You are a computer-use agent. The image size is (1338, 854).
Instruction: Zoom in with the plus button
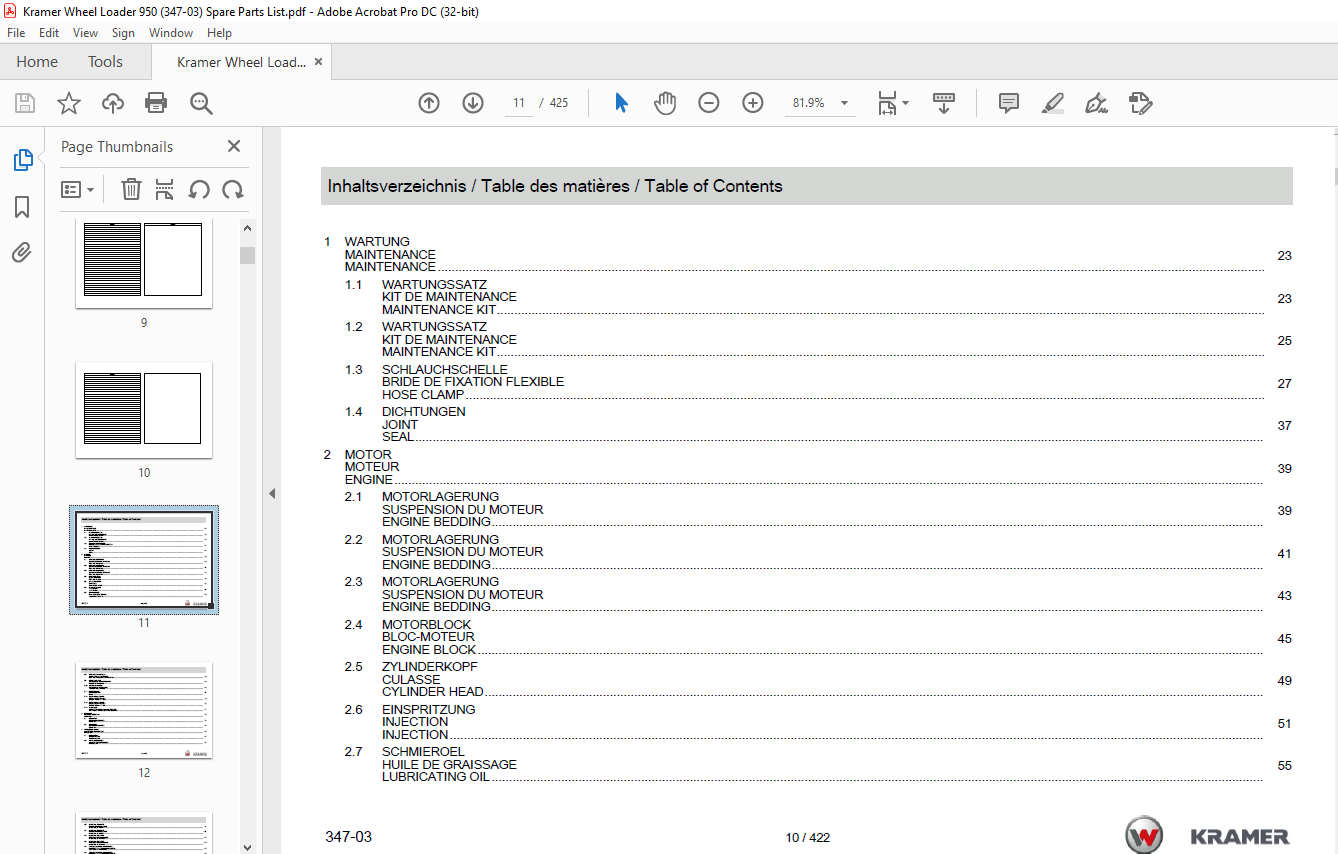(753, 103)
